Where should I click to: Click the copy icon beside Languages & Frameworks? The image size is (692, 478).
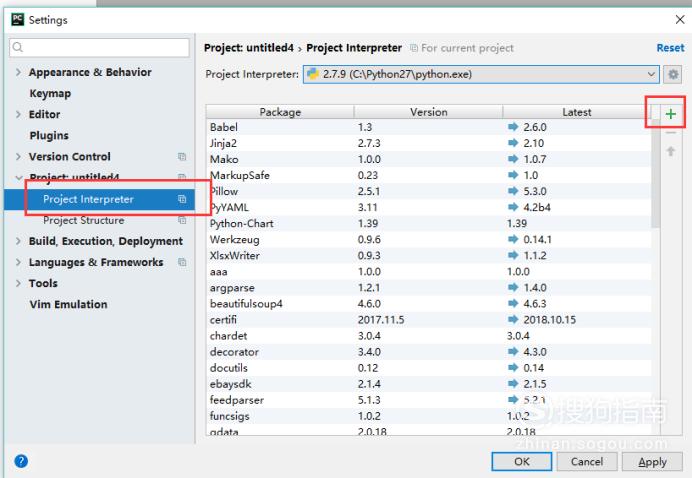(x=182, y=262)
